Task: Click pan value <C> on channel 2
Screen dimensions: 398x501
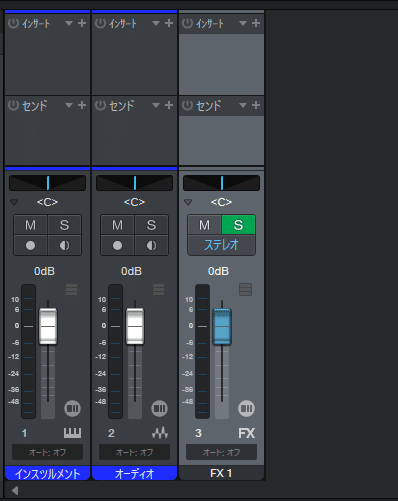Action: tap(134, 202)
